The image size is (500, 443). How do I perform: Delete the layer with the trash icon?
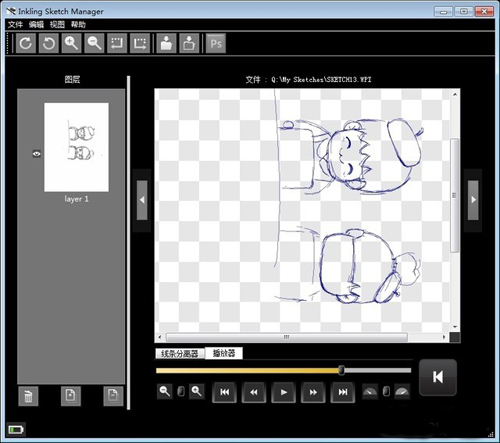(28, 396)
